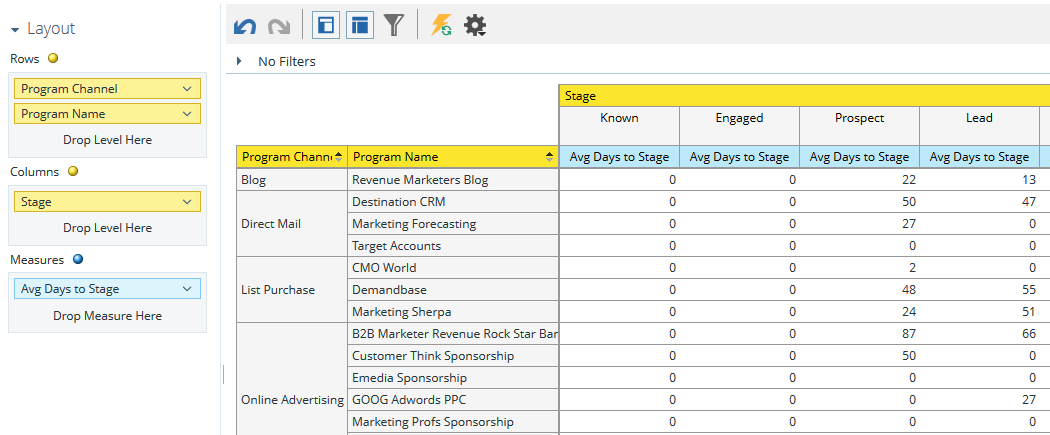Open the Program Name row dropdown
The width and height of the screenshot is (1050, 435).
(187, 114)
